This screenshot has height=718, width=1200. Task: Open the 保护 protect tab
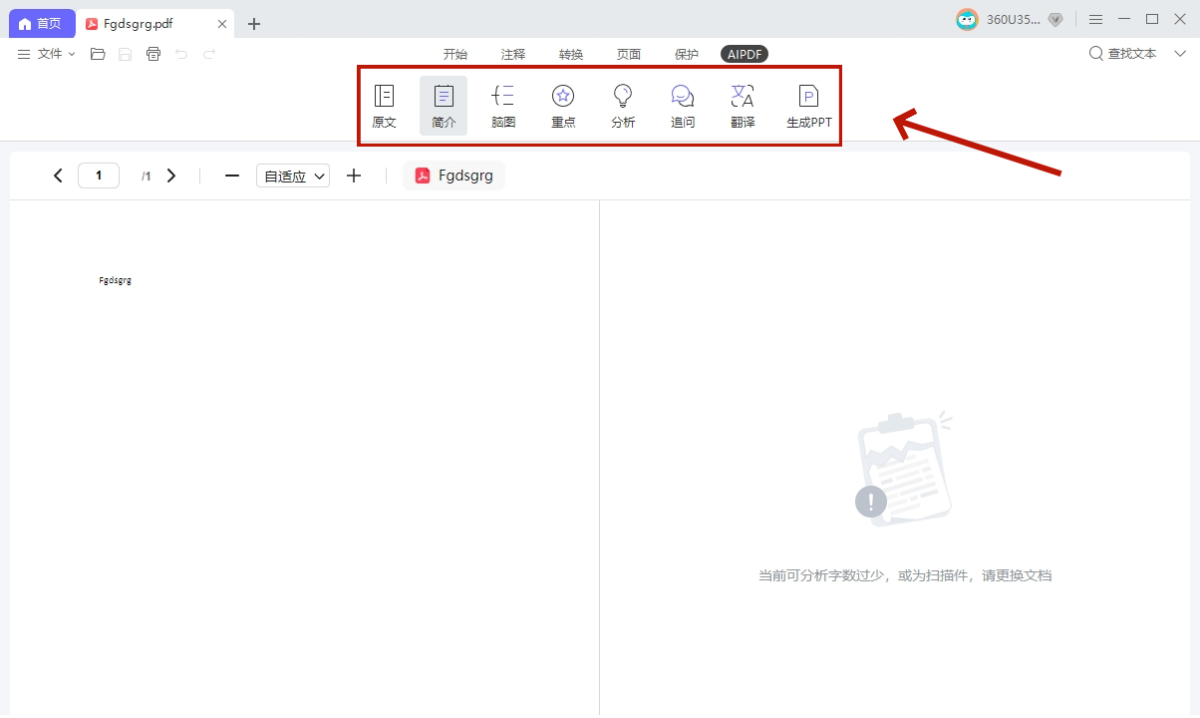[x=687, y=54]
